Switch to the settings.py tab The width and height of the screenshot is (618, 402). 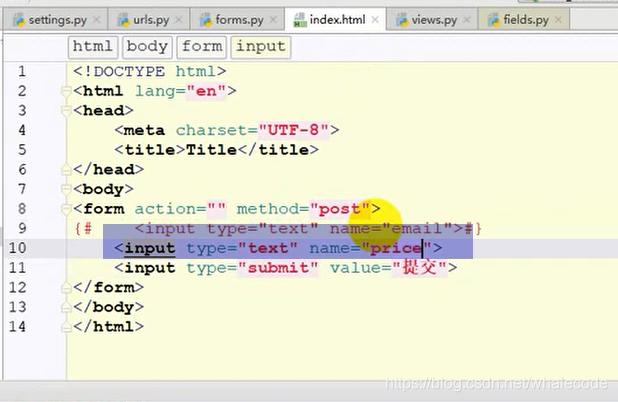55,20
